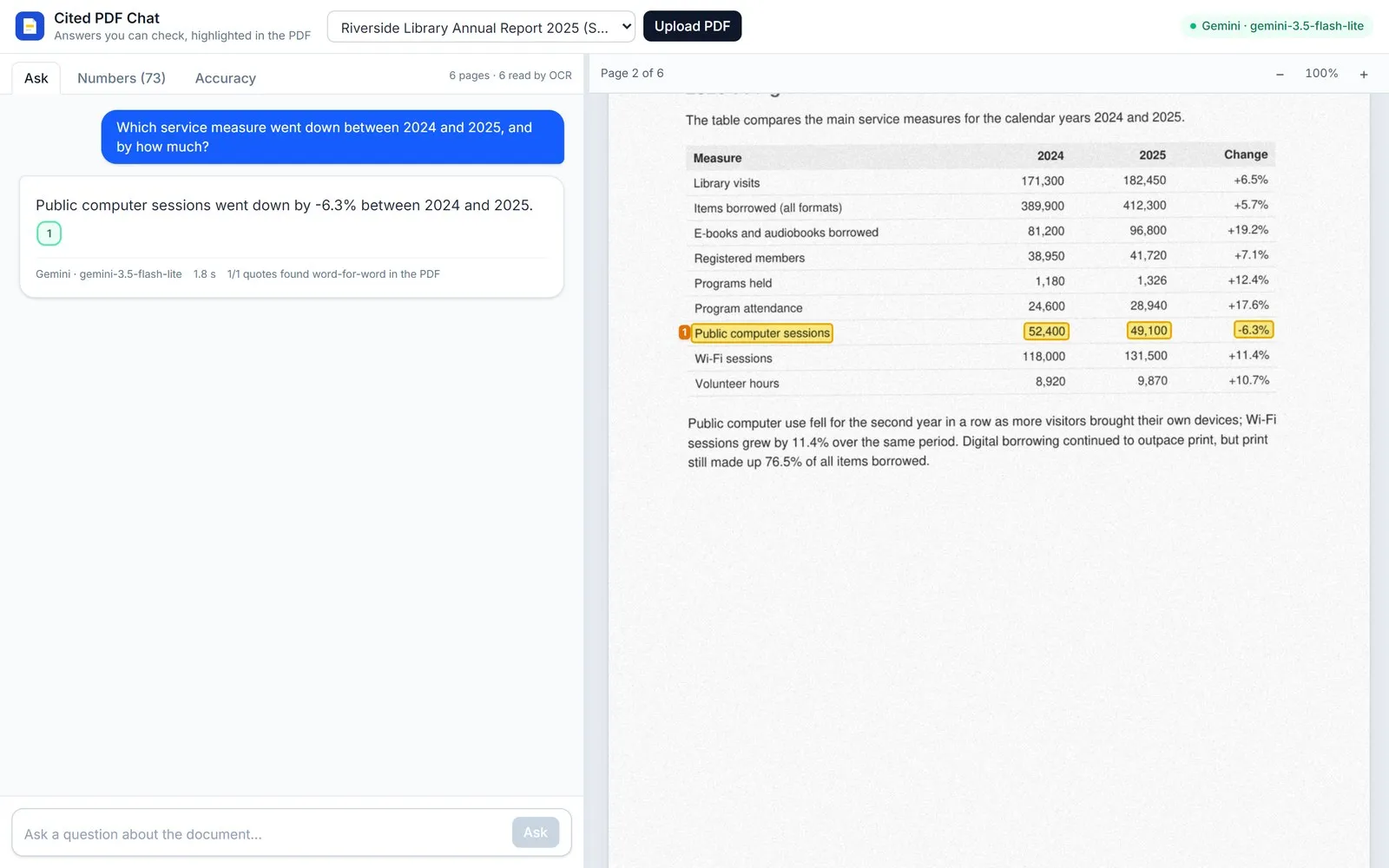This screenshot has height=868, width=1389.
Task: Switch to the Accuracy tab
Action: coord(226,78)
